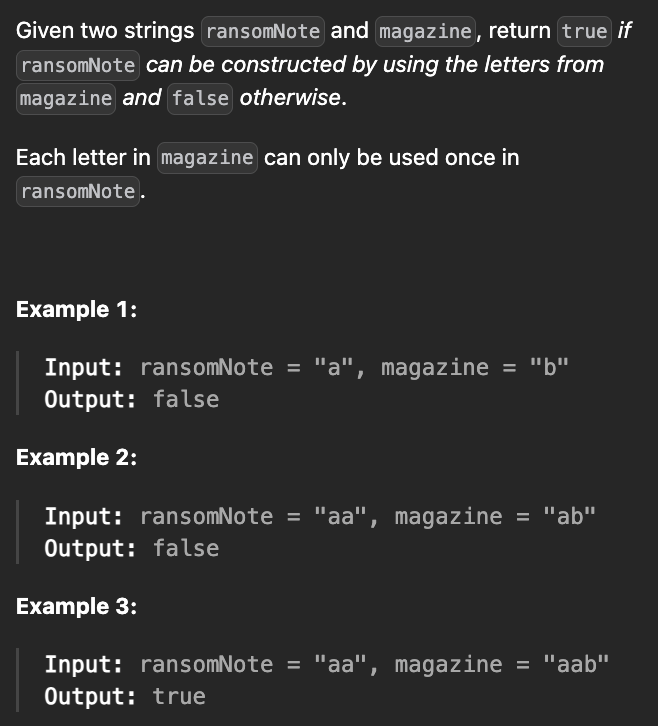Click the ransomNote code chip after "Given two strings"

coord(262,31)
